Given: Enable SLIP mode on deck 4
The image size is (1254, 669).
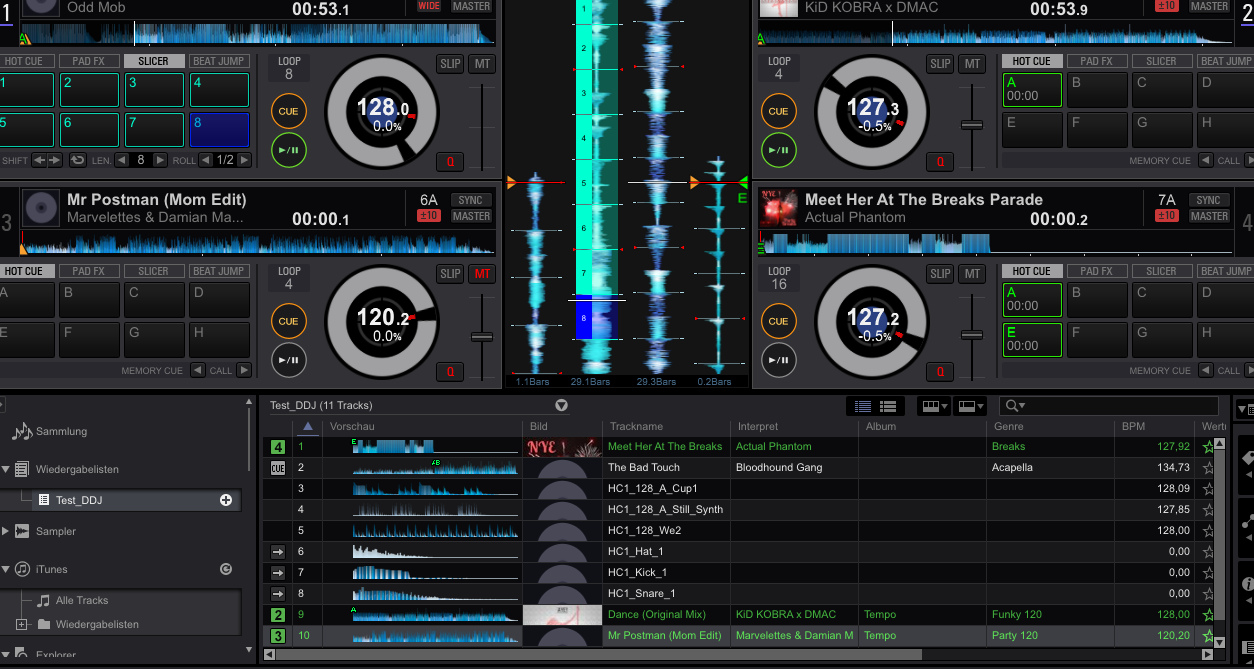Looking at the screenshot, I should click(x=940, y=274).
